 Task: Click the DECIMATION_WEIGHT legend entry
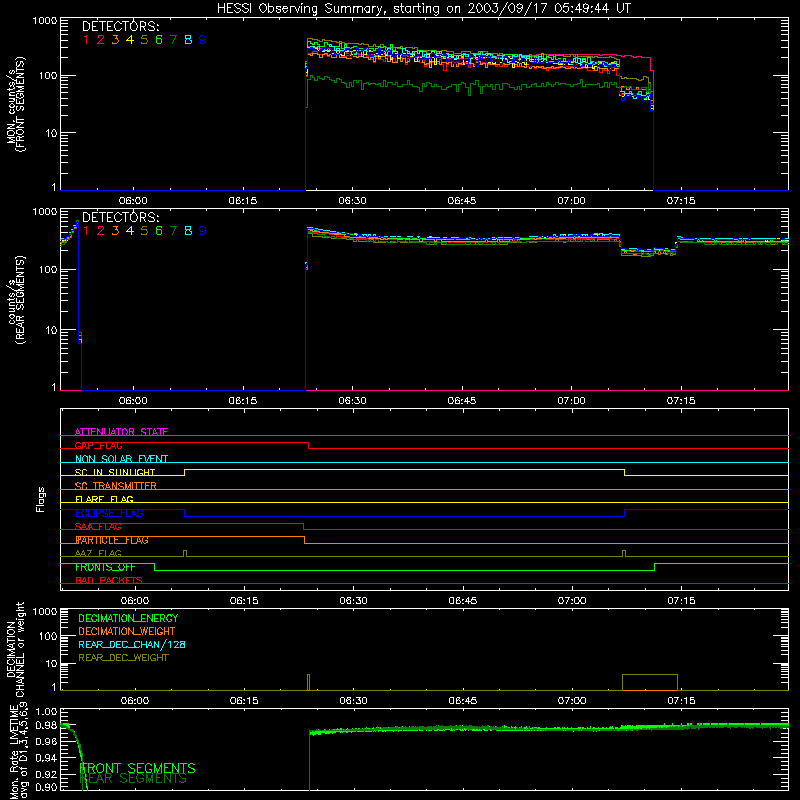pyautogui.click(x=127, y=632)
